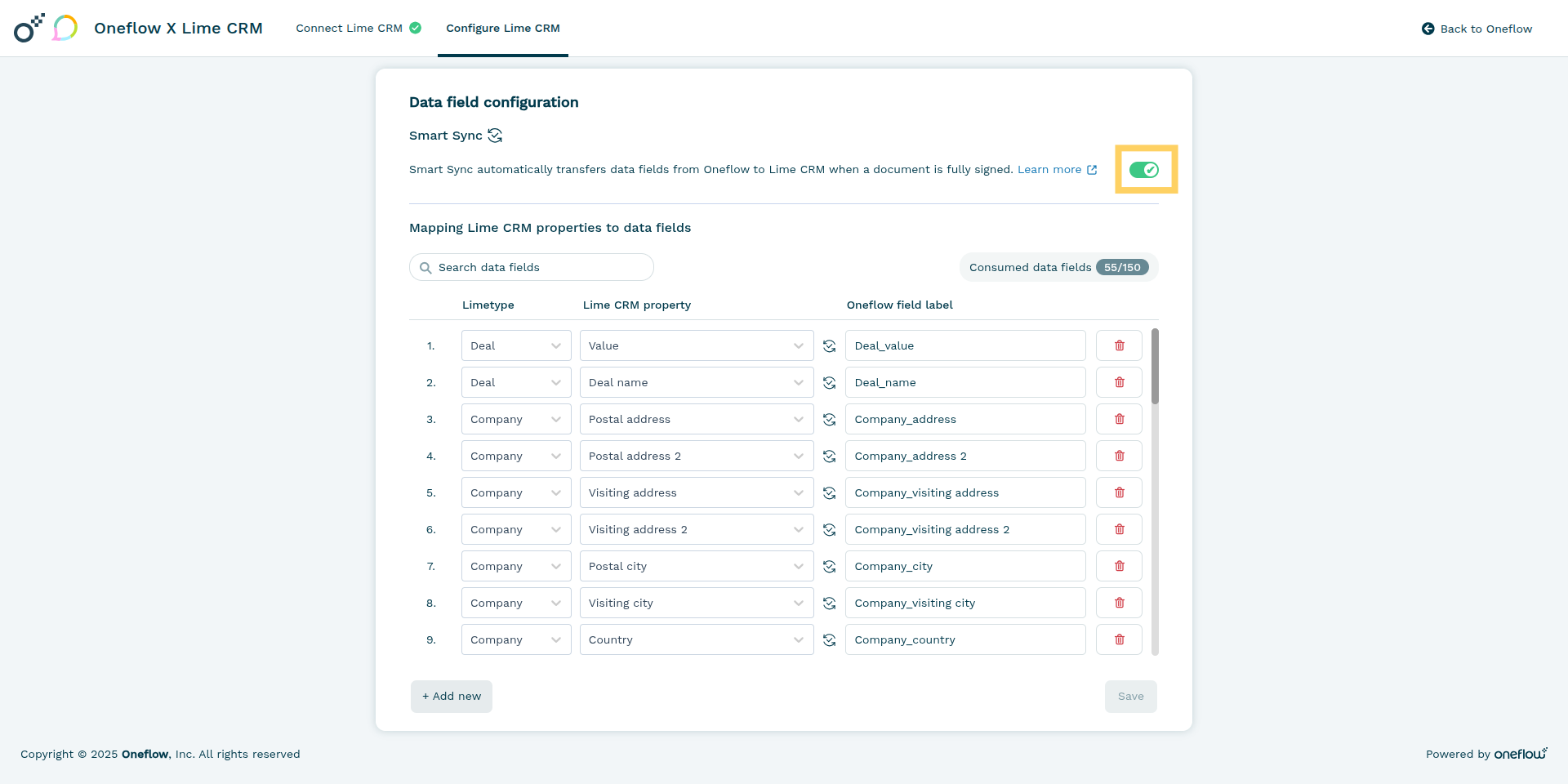Open Limetype dropdown in row 2

click(516, 382)
